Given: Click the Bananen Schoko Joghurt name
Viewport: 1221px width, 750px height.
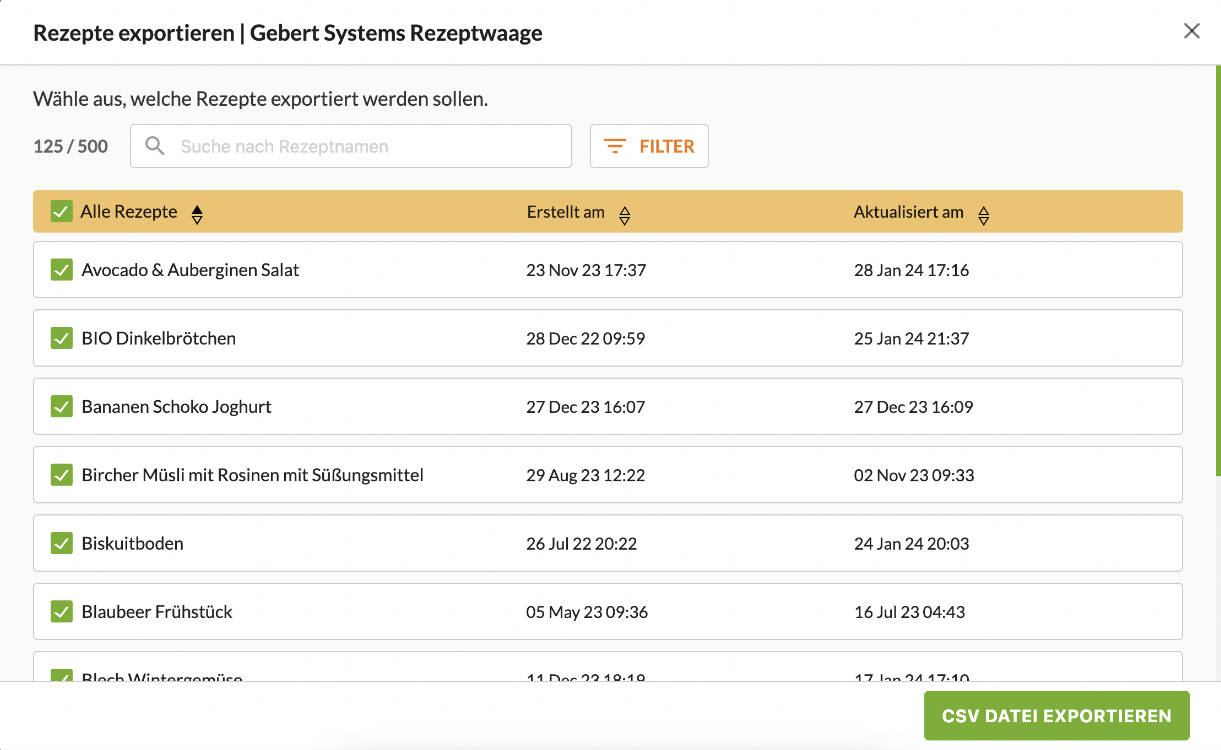Looking at the screenshot, I should (x=176, y=407).
